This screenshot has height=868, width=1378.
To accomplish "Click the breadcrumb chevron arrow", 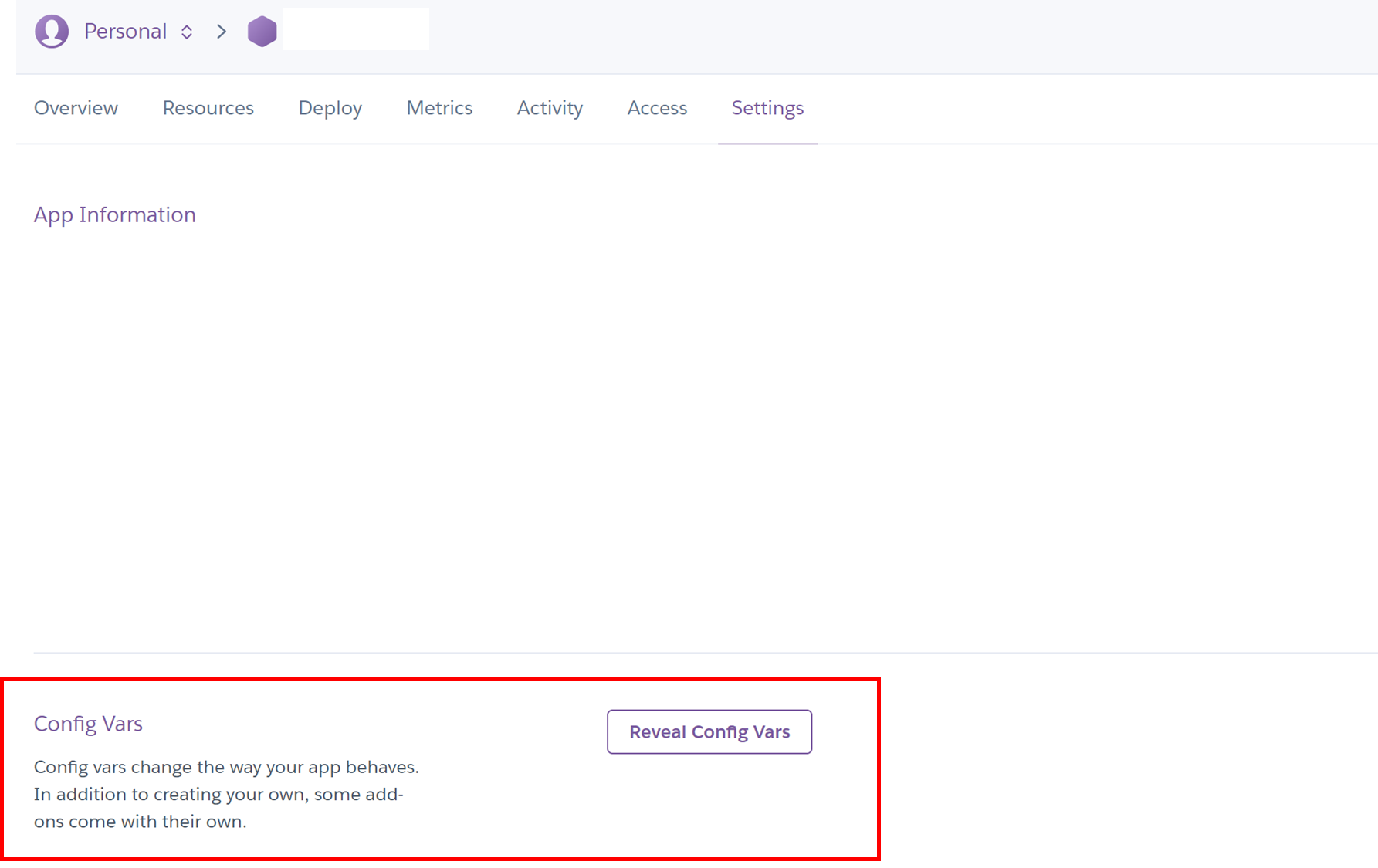I will [222, 32].
